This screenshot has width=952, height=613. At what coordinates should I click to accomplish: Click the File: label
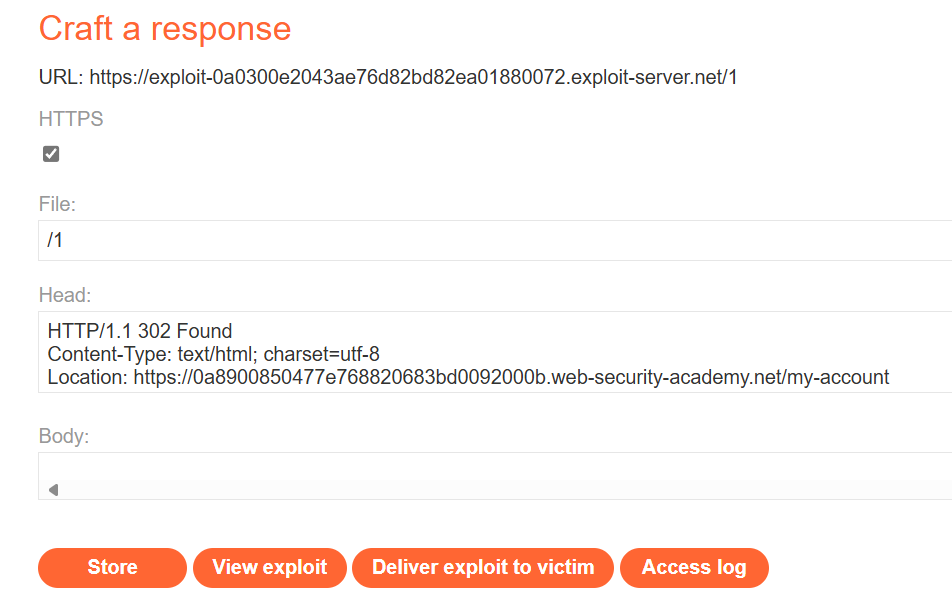tap(57, 204)
